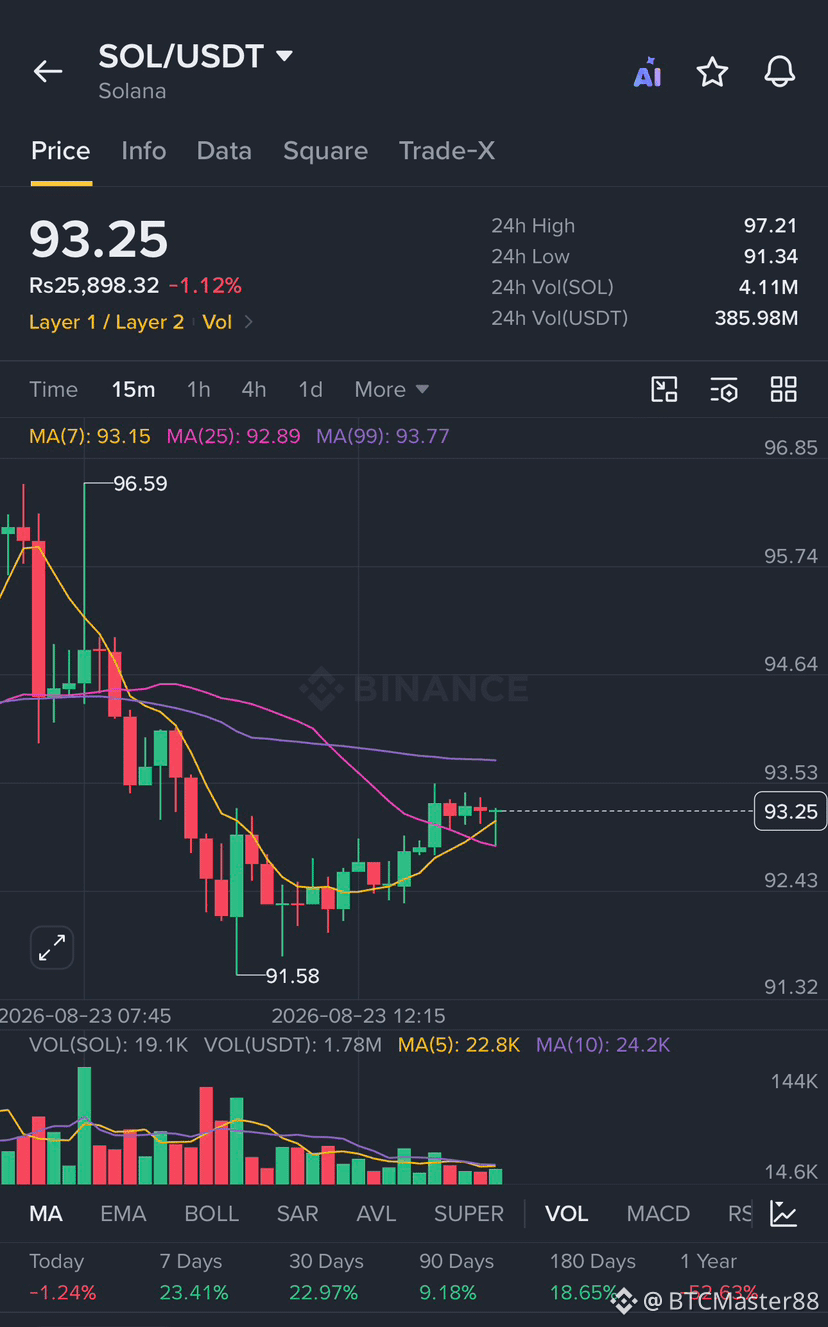Switch to the Info tab
828x1327 pixels.
click(x=144, y=151)
